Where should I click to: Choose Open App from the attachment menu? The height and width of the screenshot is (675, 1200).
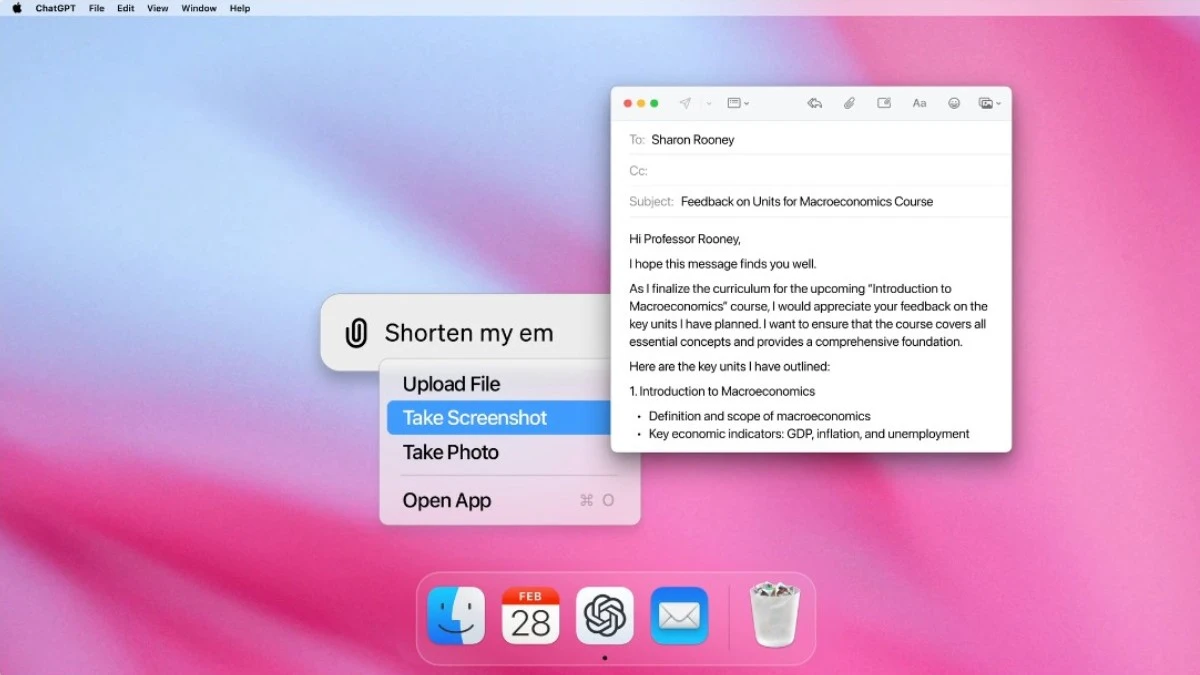pyautogui.click(x=446, y=500)
